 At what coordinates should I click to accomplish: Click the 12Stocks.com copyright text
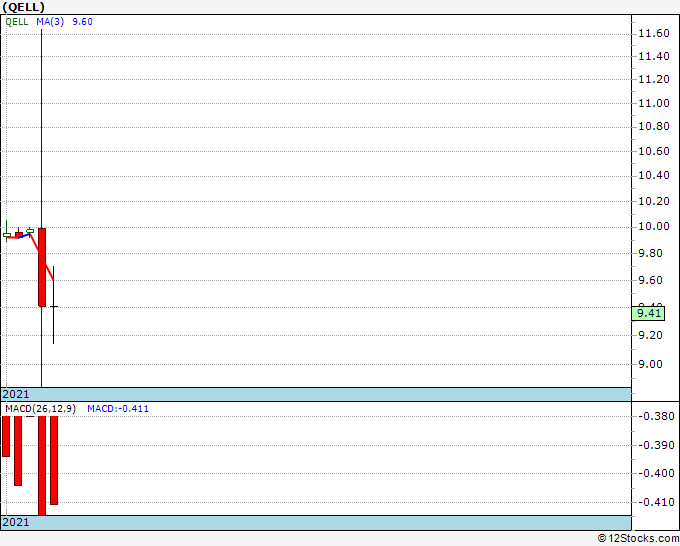pos(638,539)
